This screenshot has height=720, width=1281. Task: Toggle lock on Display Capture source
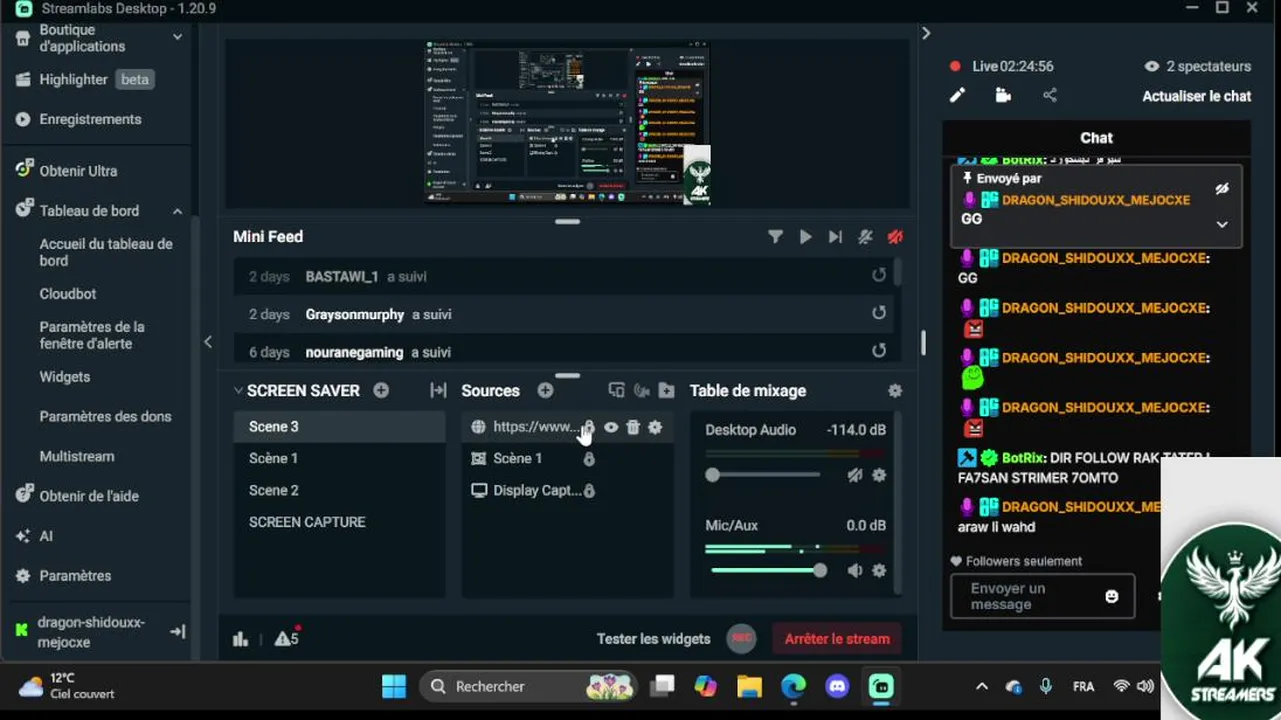click(589, 491)
